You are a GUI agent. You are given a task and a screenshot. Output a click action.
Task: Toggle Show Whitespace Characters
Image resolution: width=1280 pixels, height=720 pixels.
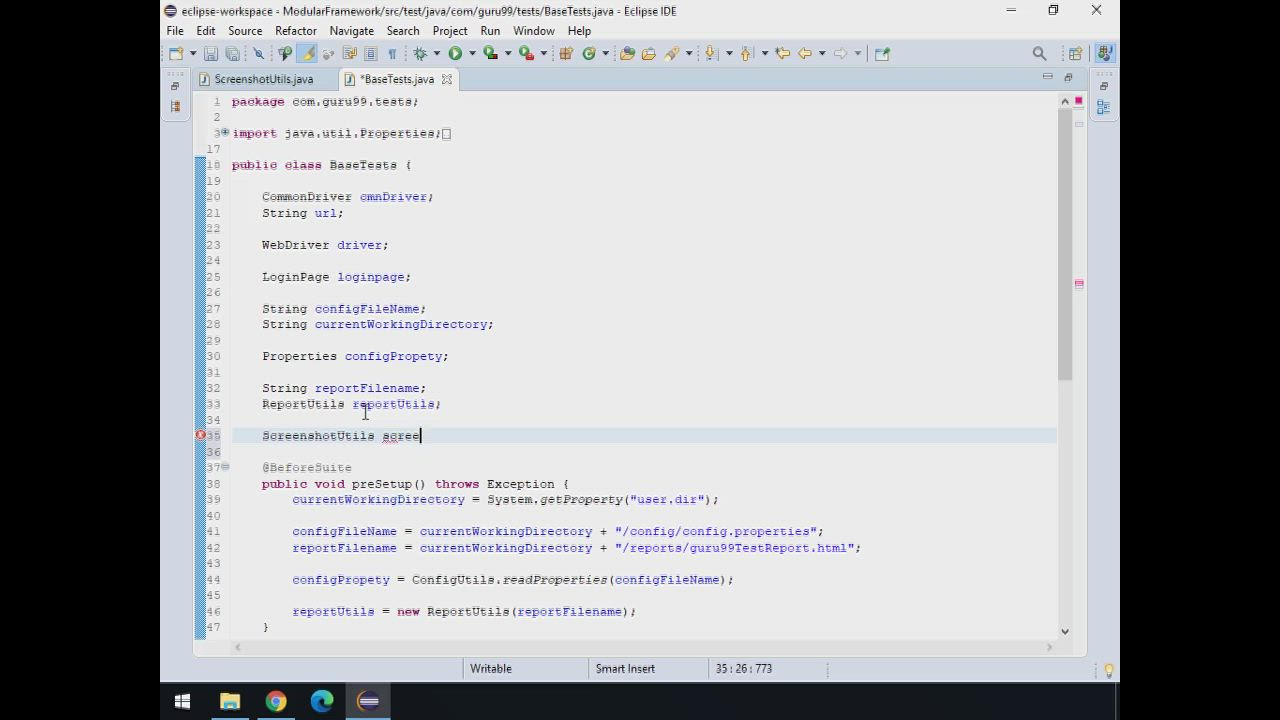[x=392, y=54]
